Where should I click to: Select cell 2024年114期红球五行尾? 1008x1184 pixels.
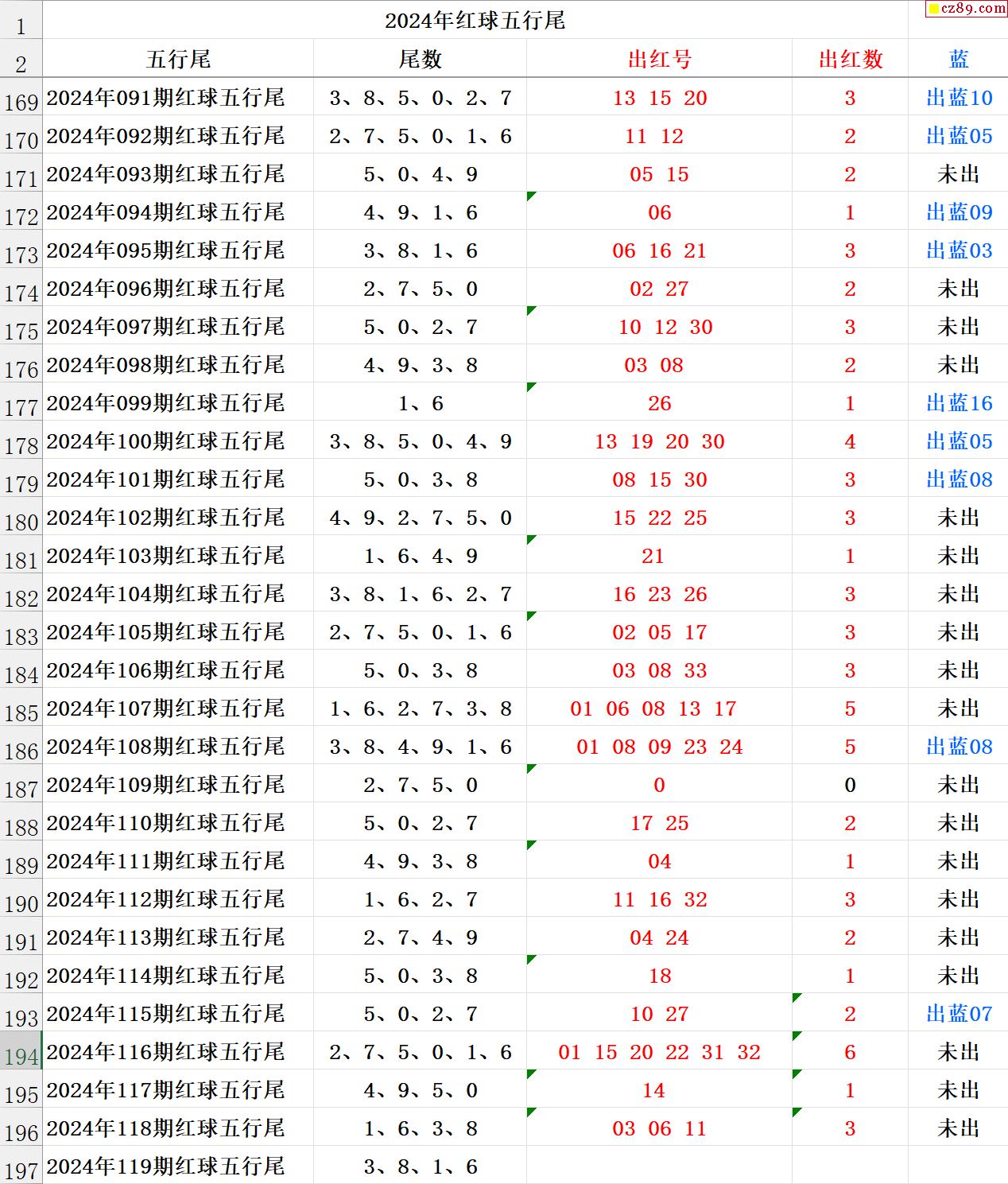coord(178,976)
